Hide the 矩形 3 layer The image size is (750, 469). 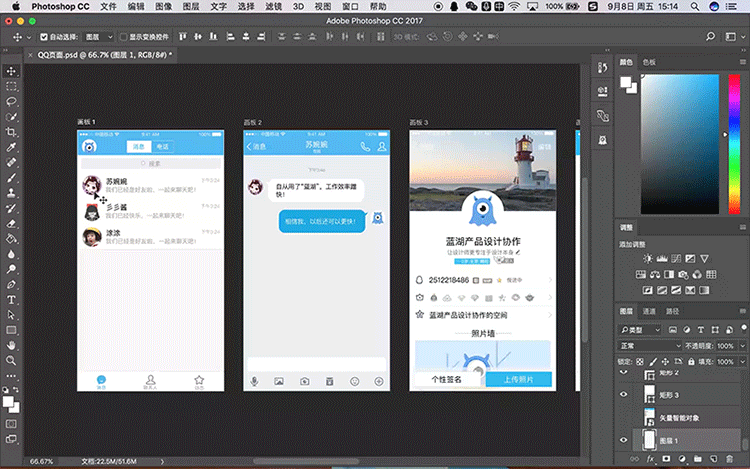(x=623, y=394)
